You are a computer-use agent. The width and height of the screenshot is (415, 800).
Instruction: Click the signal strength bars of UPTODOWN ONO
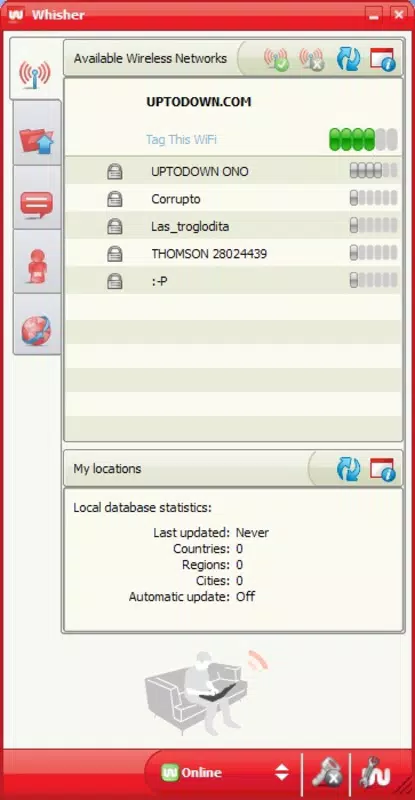tap(373, 170)
